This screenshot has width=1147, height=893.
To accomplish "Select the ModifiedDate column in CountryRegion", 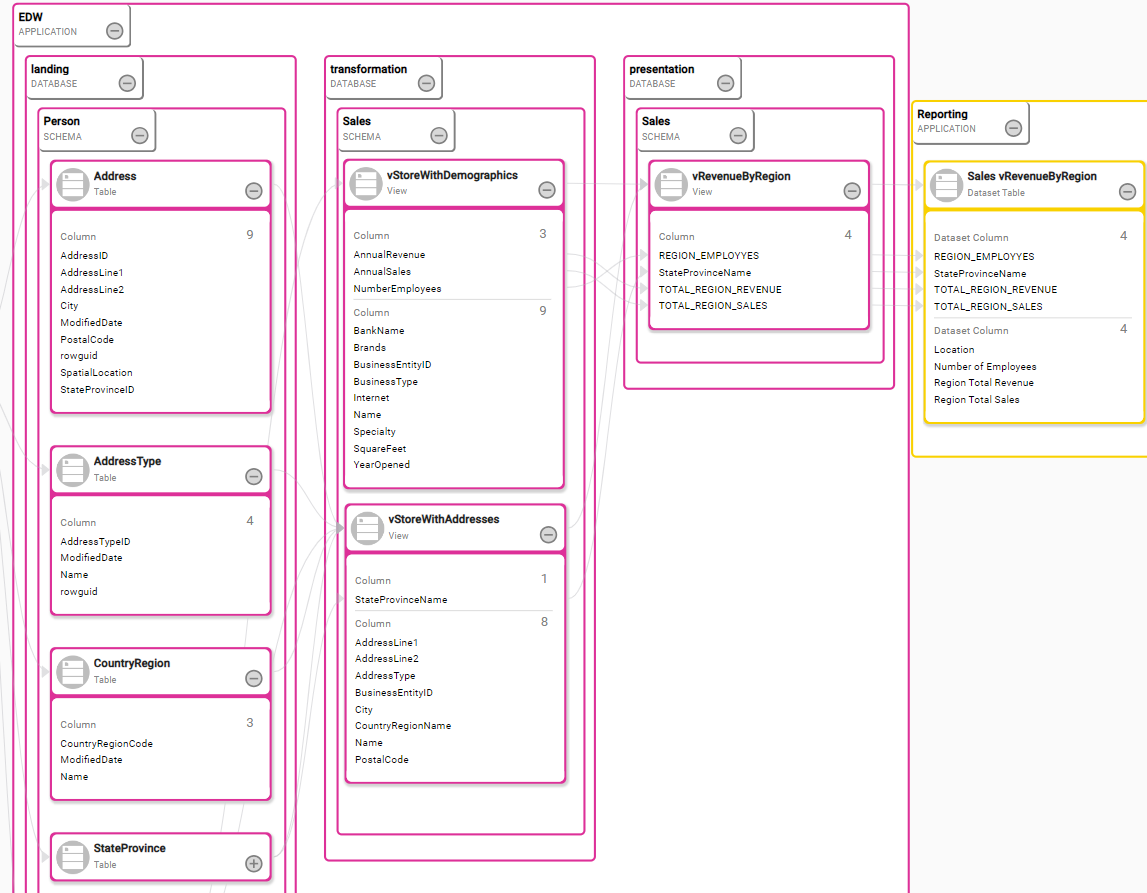I will [91, 760].
